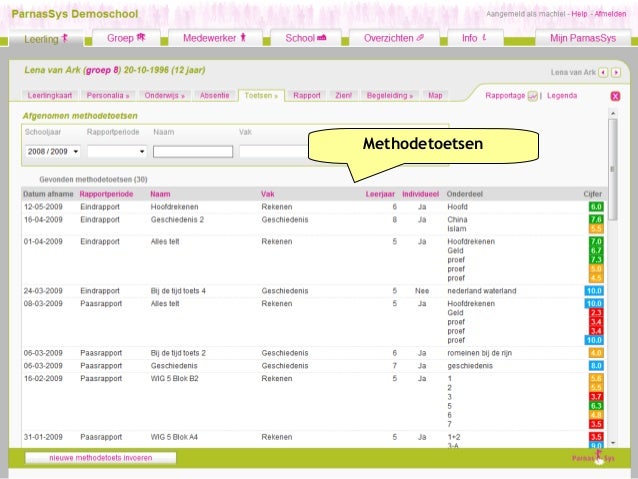This screenshot has height=479, width=638.
Task: Switch to the Zien! sub-tab
Action: point(343,96)
